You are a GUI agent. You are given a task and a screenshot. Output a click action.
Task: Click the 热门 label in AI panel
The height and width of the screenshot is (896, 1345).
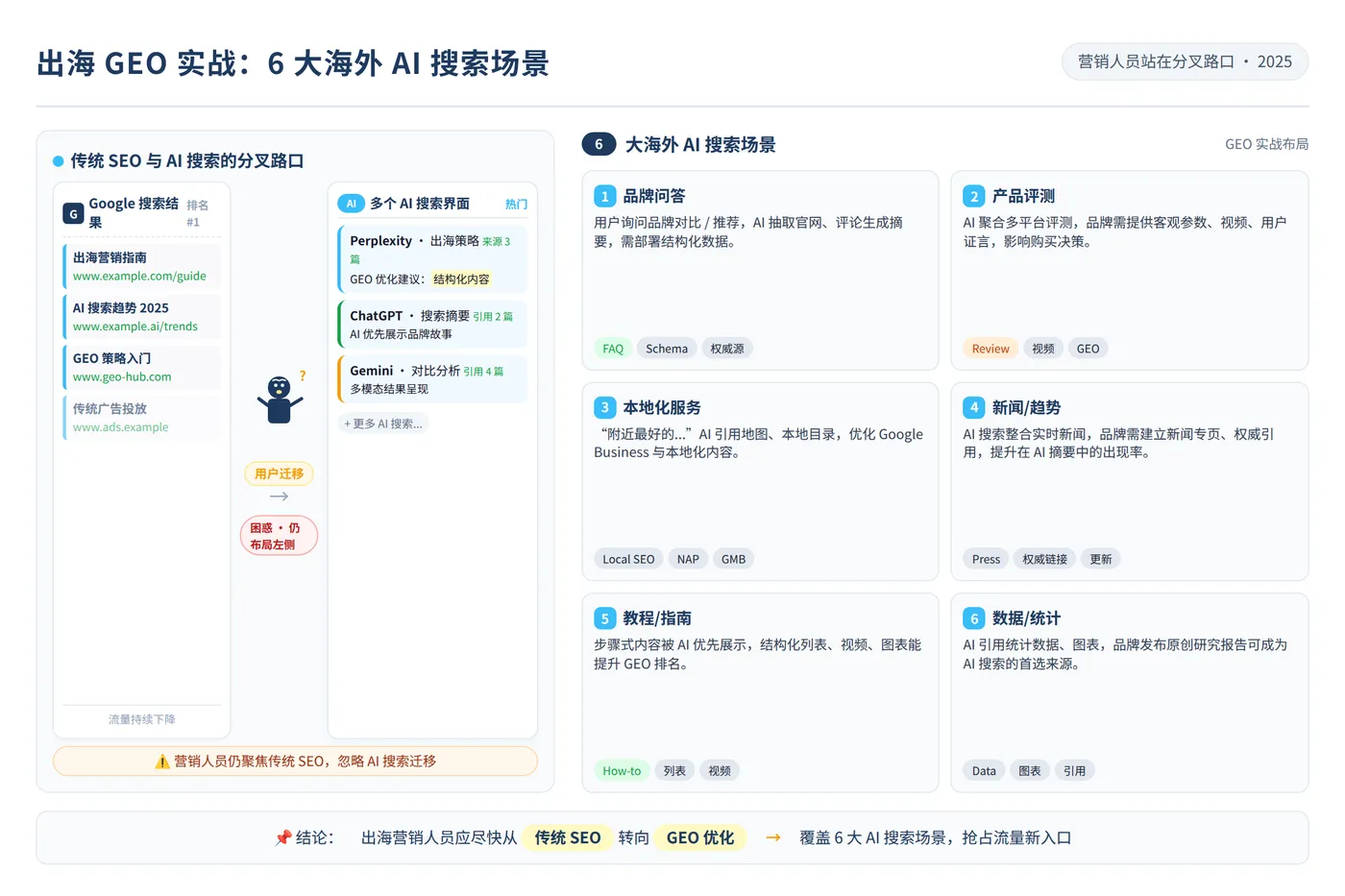pos(516,204)
